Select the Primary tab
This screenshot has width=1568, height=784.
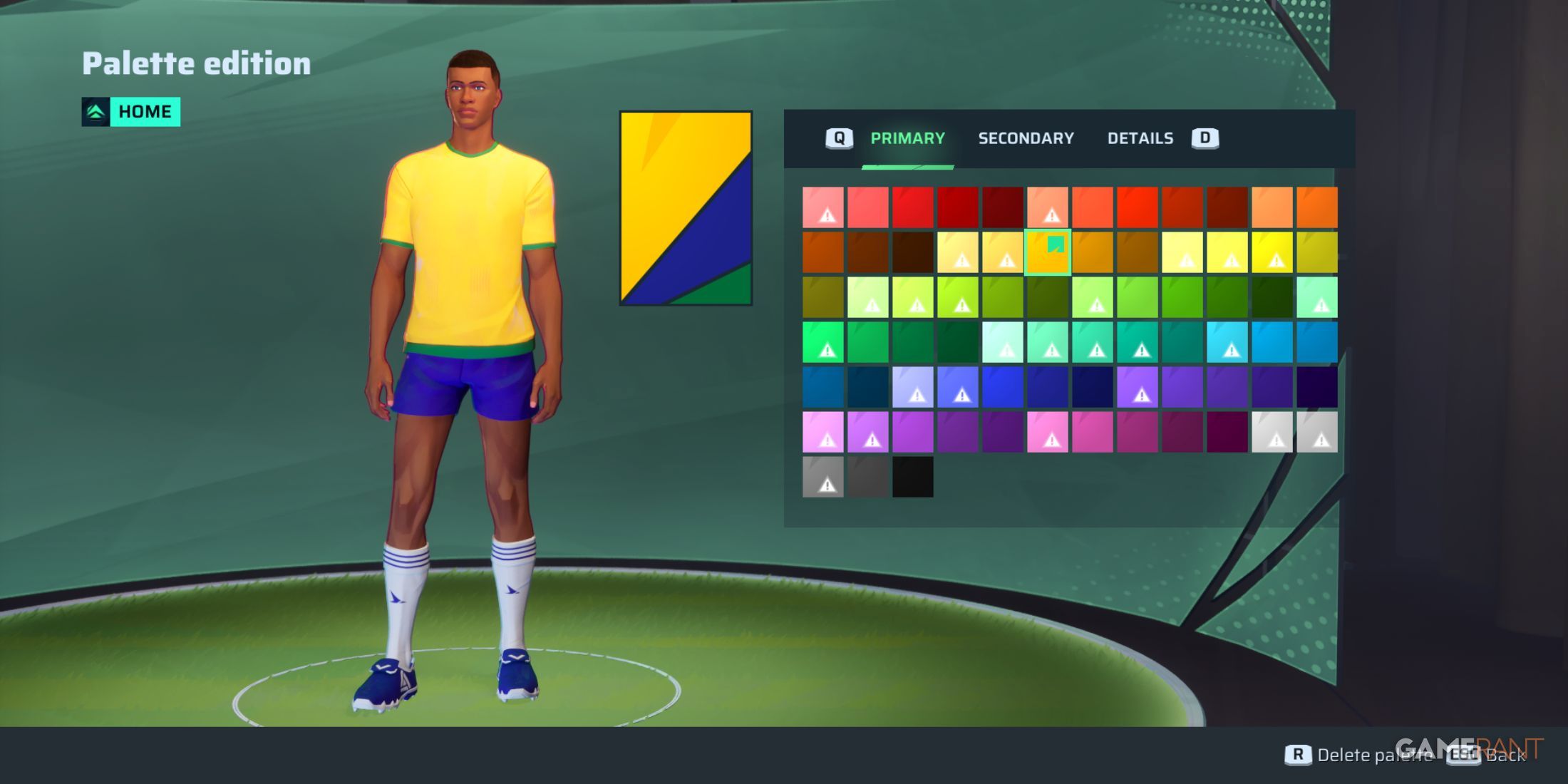tap(907, 138)
